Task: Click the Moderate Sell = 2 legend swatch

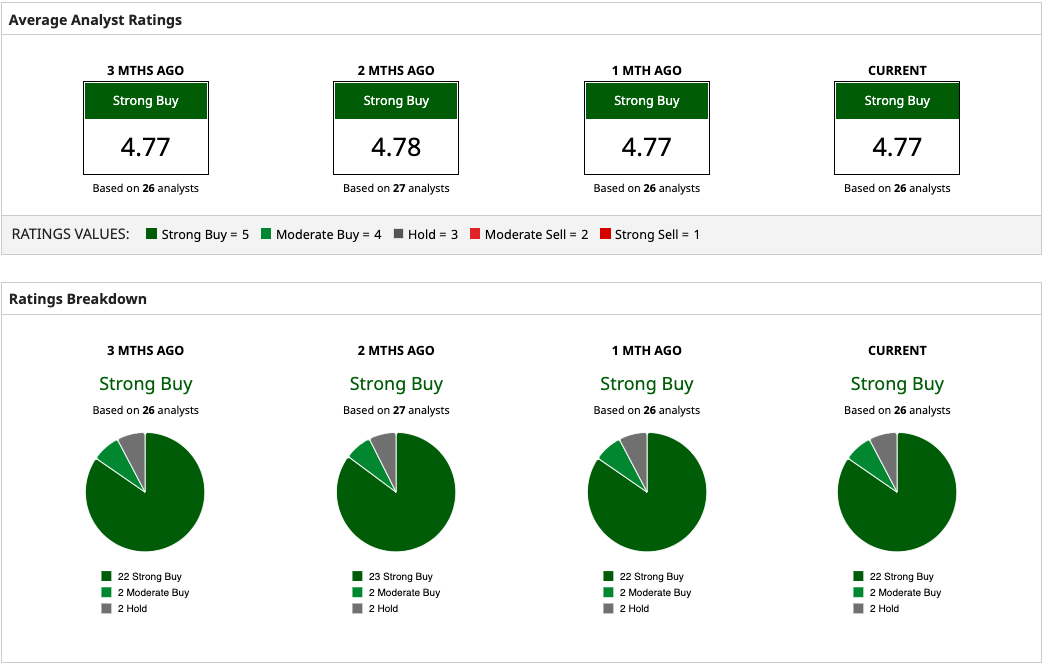Action: click(475, 233)
